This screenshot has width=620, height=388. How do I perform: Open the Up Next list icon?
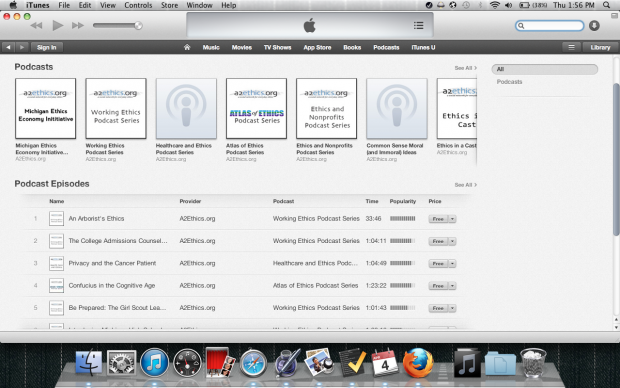click(418, 26)
